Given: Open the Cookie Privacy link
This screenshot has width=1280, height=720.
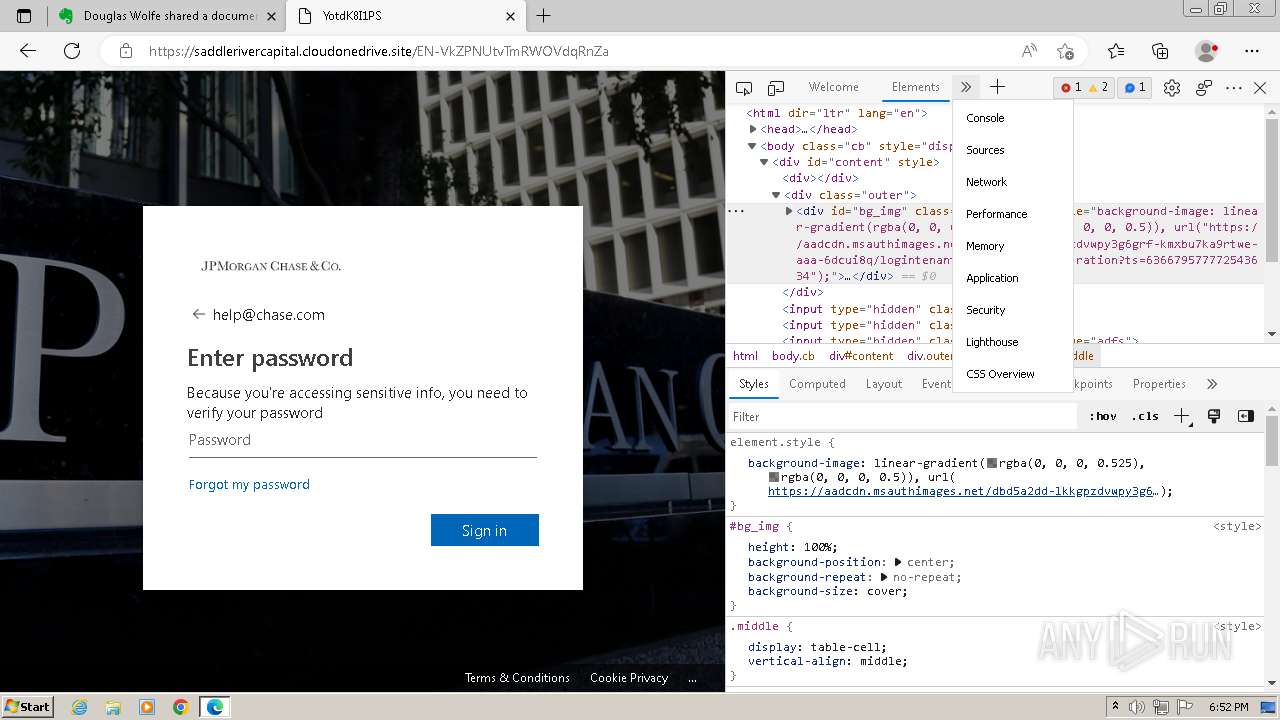Looking at the screenshot, I should pyautogui.click(x=629, y=678).
